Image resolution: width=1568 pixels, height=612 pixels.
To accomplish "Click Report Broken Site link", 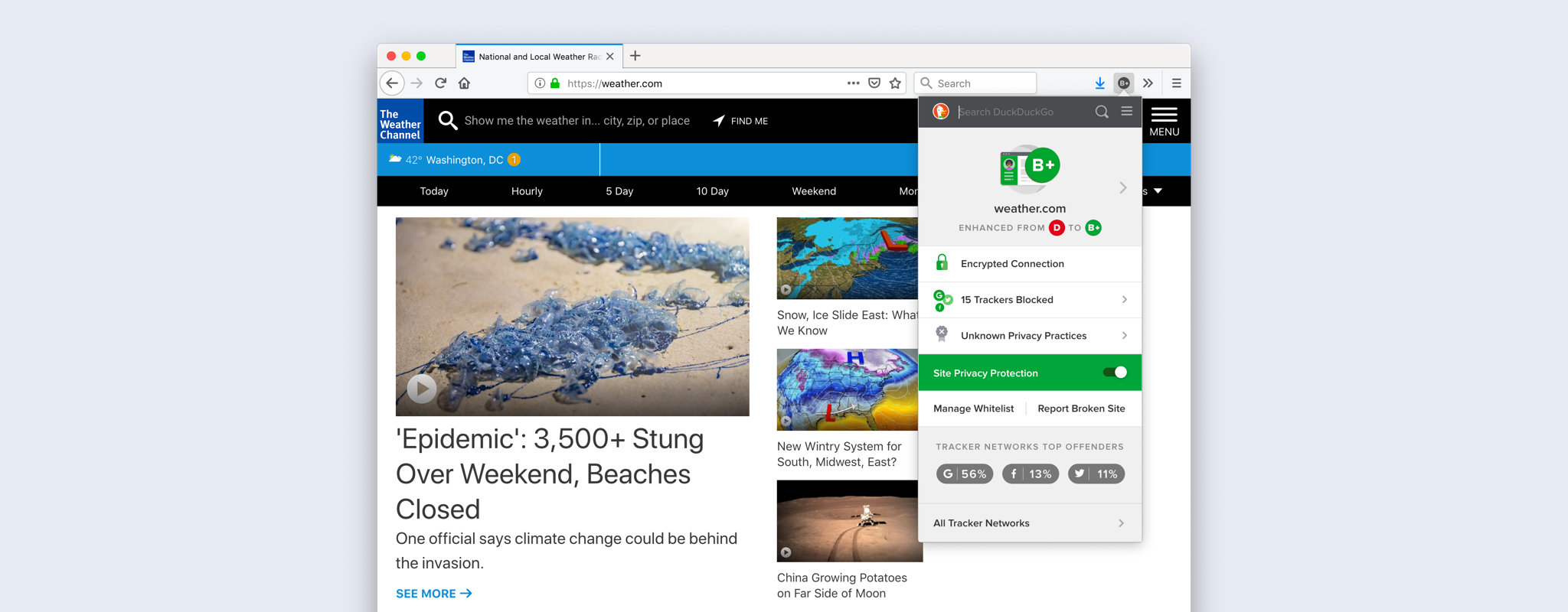I will [1081, 409].
